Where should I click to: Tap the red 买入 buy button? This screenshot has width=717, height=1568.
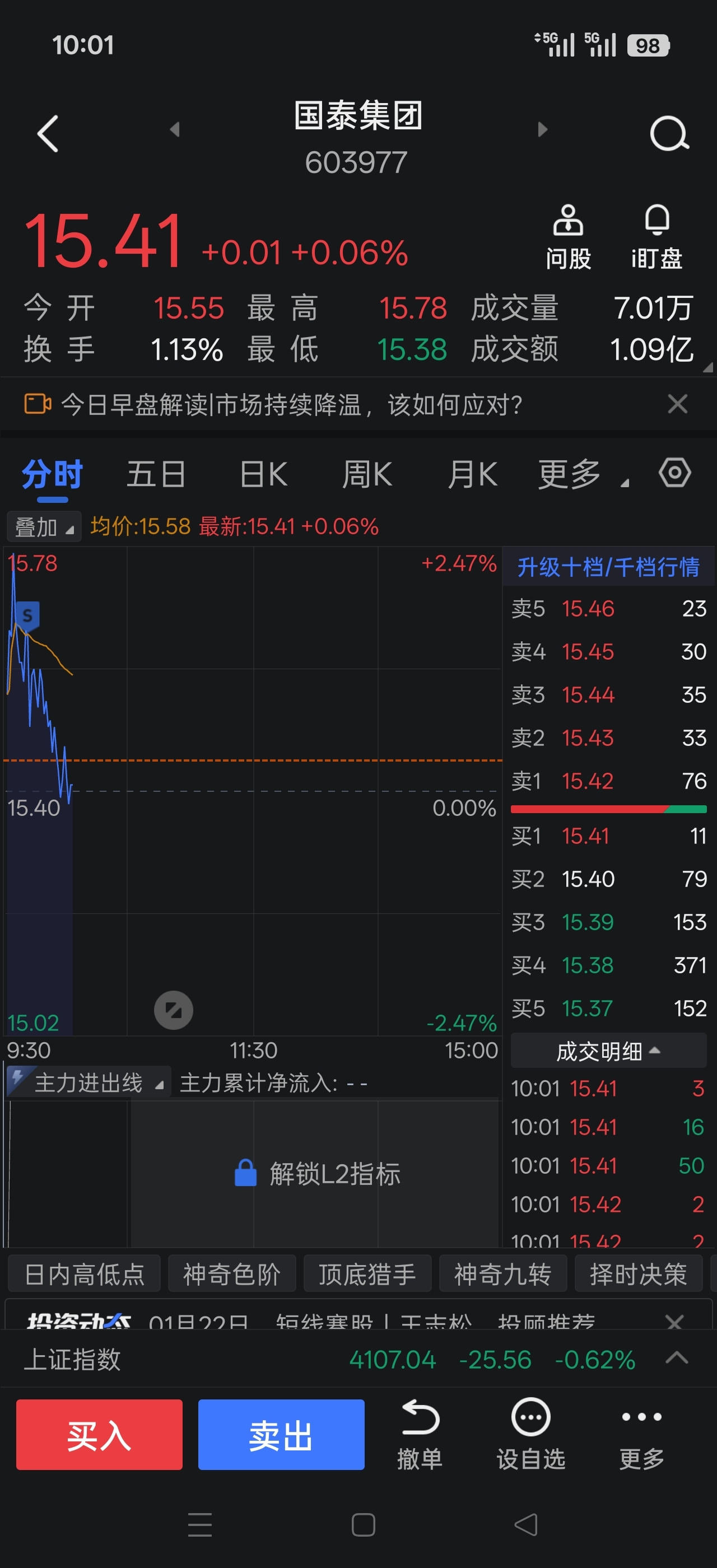click(99, 1435)
